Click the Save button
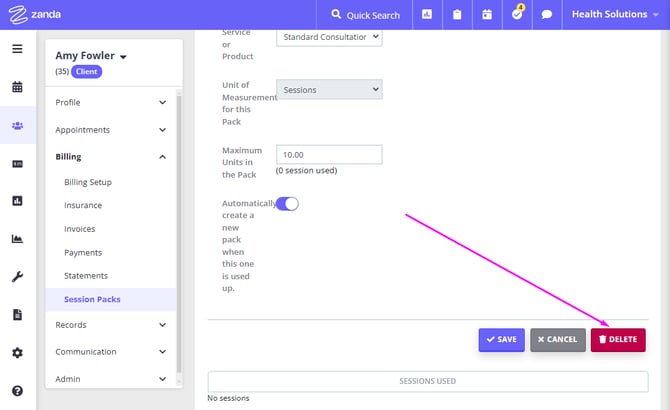This screenshot has width=670, height=410. click(501, 340)
